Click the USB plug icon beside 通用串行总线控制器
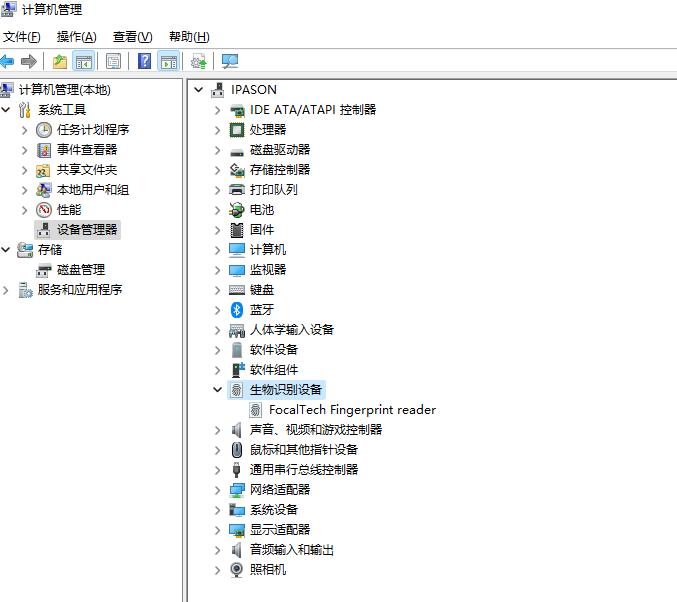Screen dimensions: 677x602 click(x=237, y=469)
